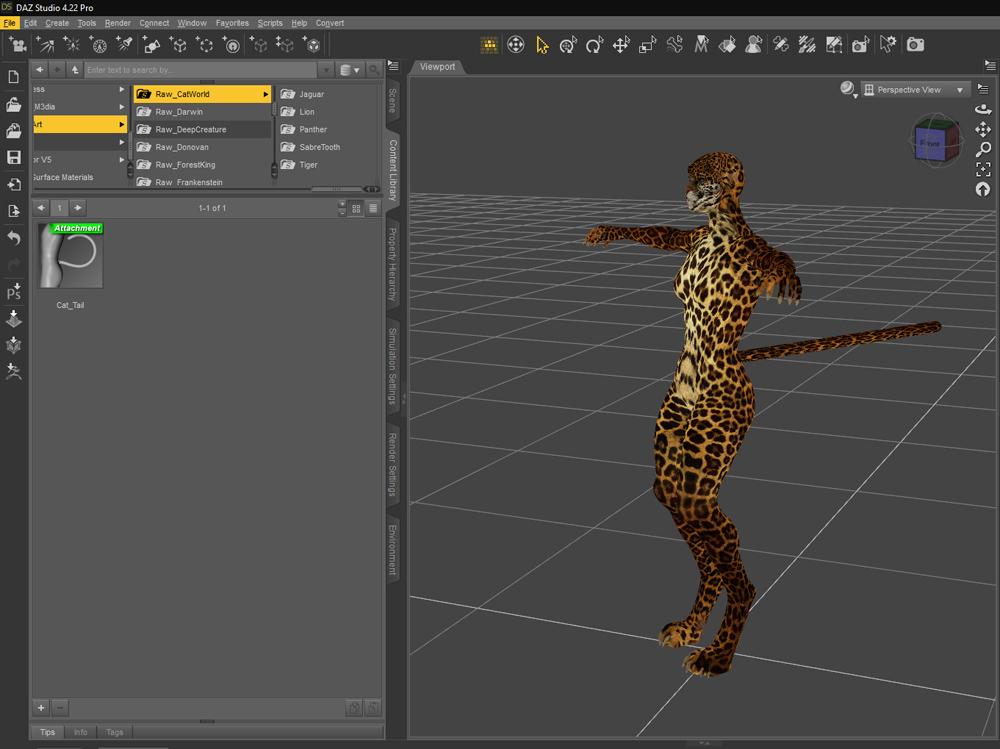This screenshot has height=749, width=1000.
Task: Click the Photoshop bridge icon in left sidebar
Action: (14, 292)
